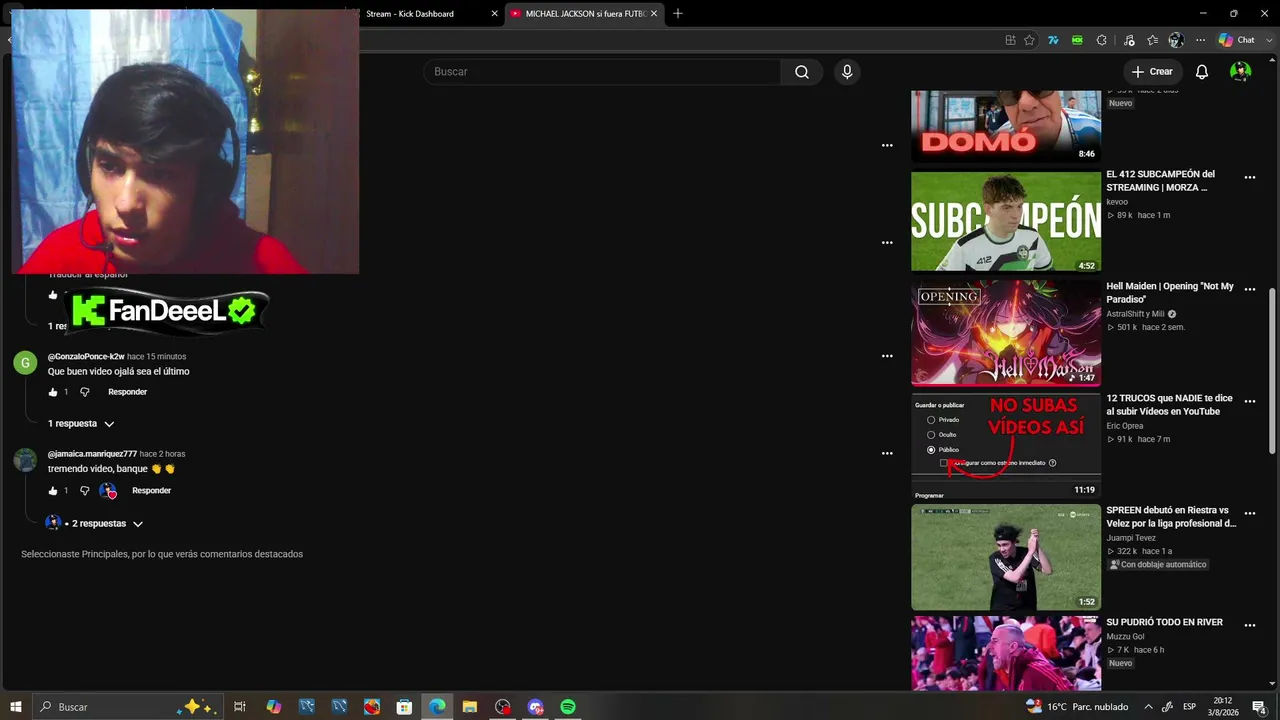Open the Eric Oprea channel name
Viewport: 1280px width, 720px height.
(x=1124, y=426)
